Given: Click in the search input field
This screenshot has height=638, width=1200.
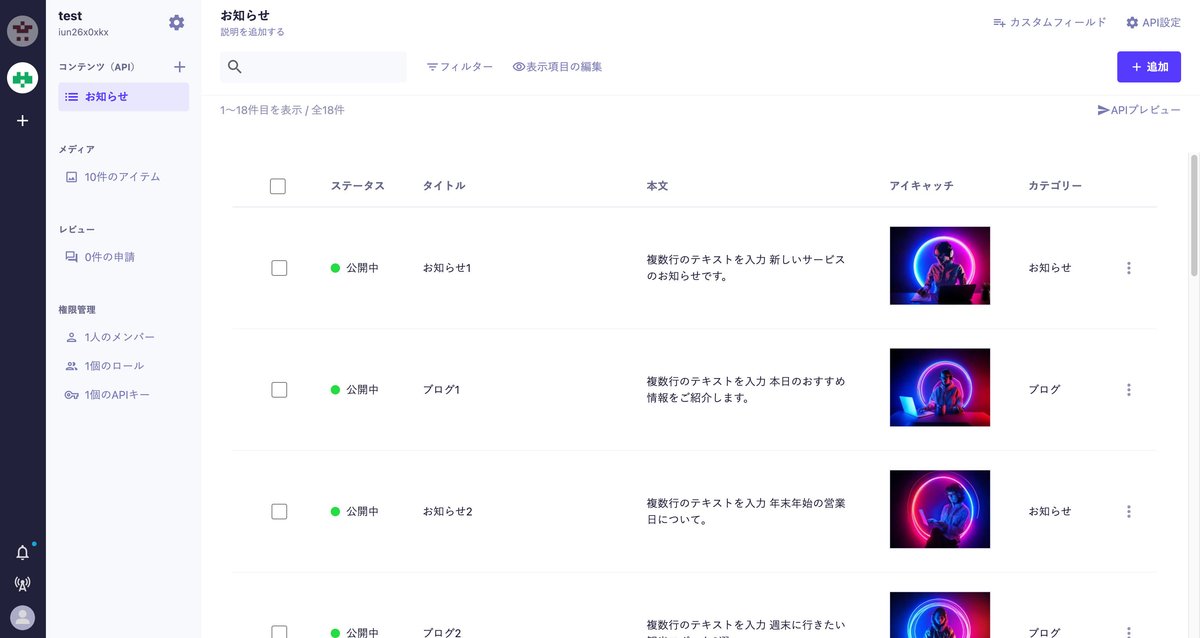Looking at the screenshot, I should [x=313, y=67].
